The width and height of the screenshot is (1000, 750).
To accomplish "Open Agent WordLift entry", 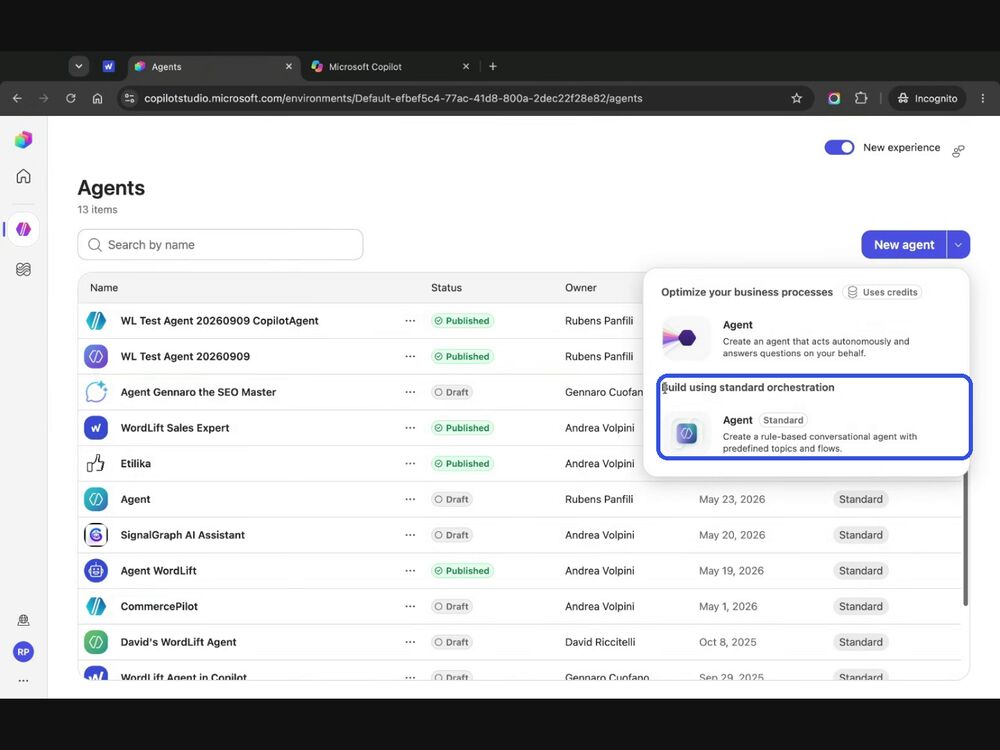I will [158, 571].
